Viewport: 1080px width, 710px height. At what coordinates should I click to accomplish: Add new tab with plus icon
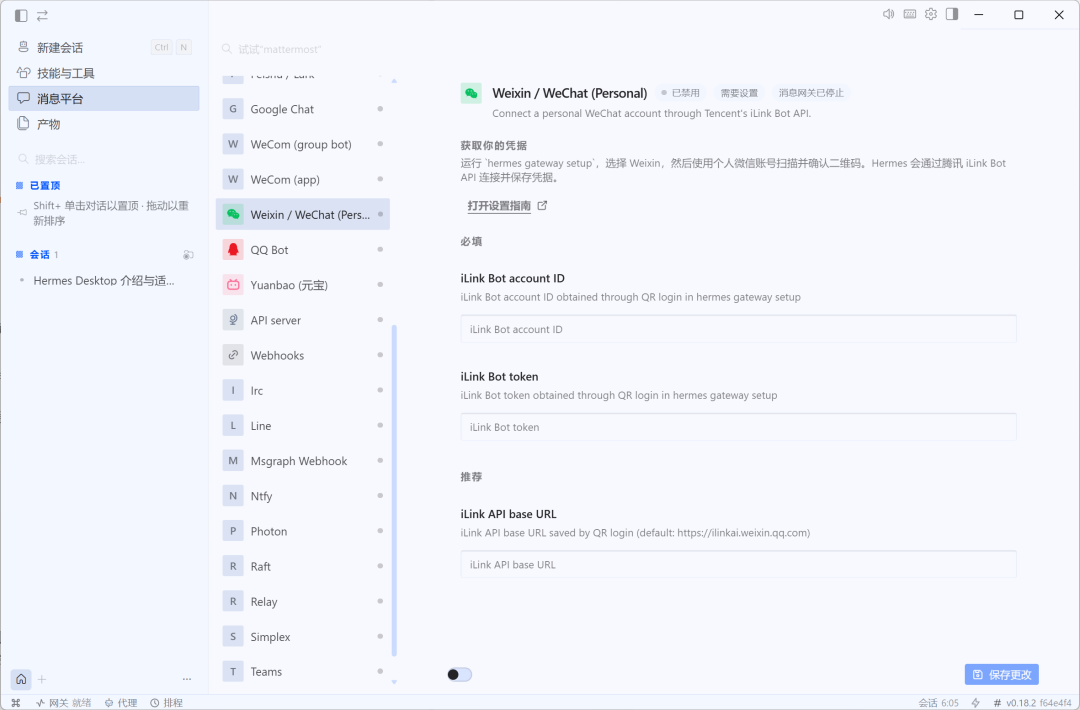(x=42, y=679)
